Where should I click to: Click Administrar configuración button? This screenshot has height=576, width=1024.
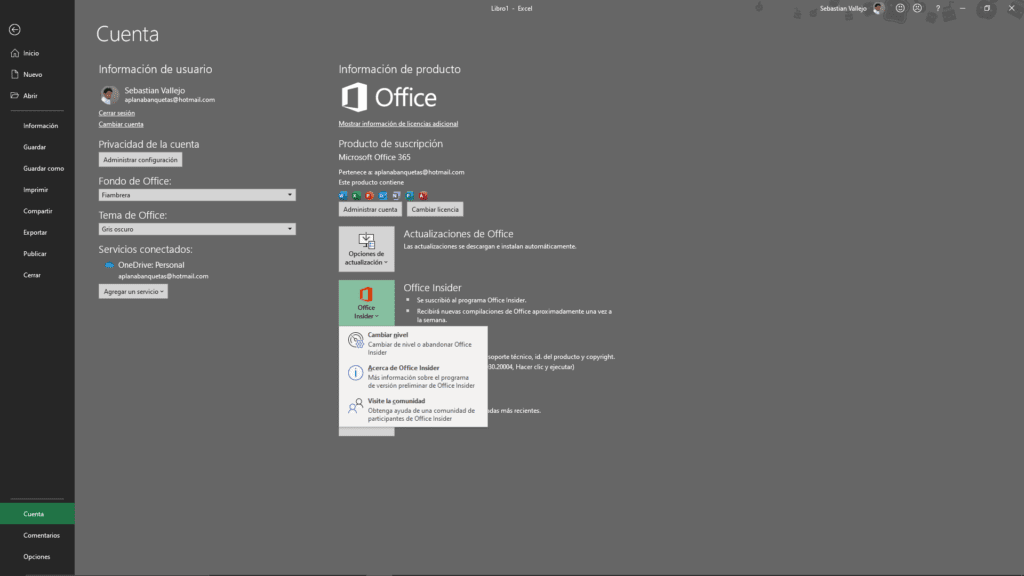140,159
